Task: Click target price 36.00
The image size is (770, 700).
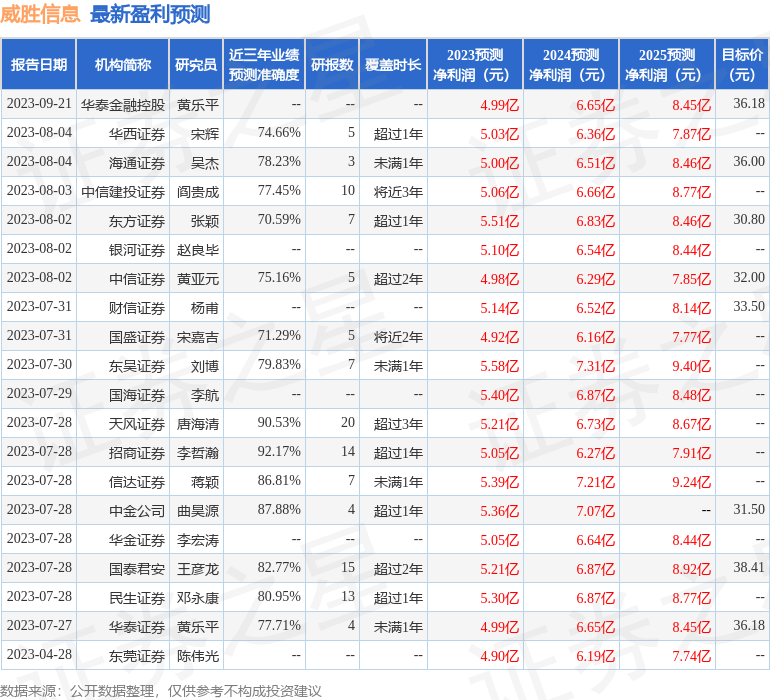Action: pos(749,162)
